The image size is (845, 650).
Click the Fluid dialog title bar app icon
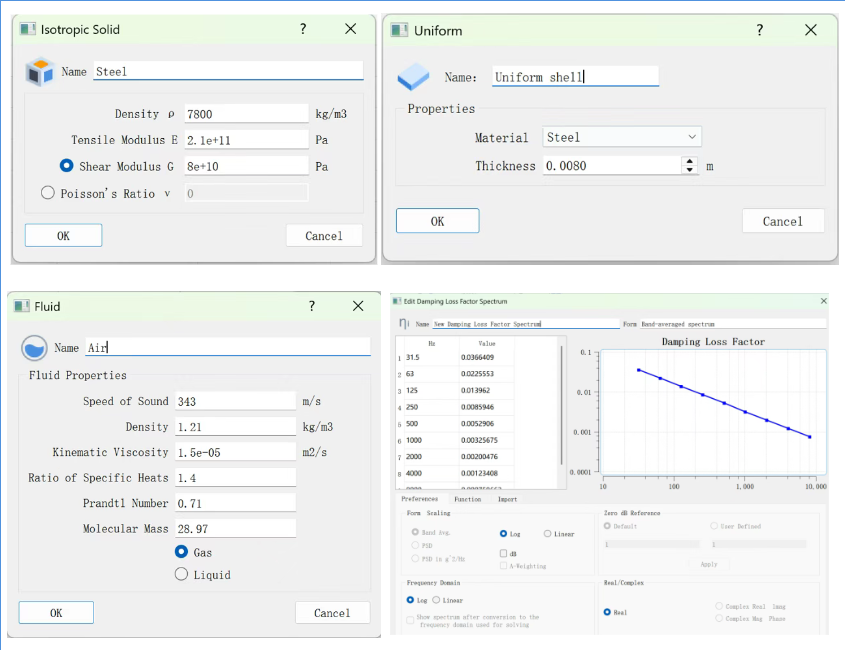click(22, 306)
